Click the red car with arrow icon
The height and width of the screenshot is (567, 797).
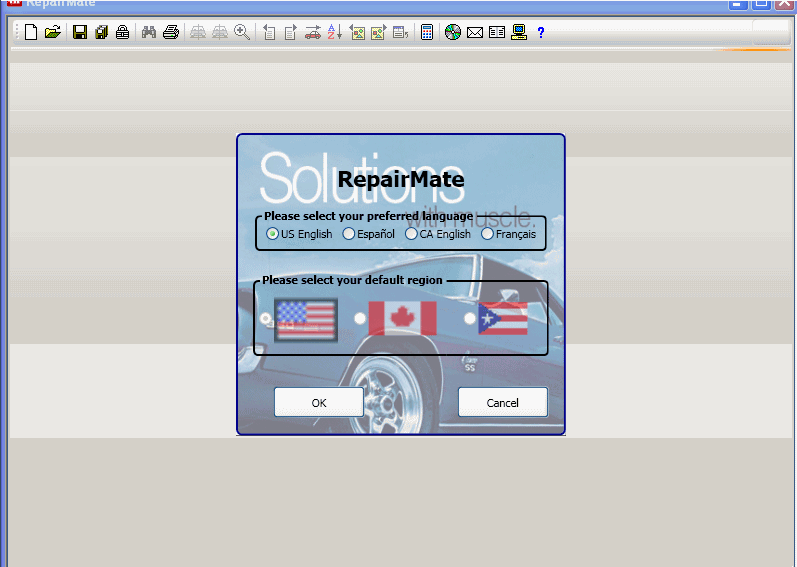(313, 33)
